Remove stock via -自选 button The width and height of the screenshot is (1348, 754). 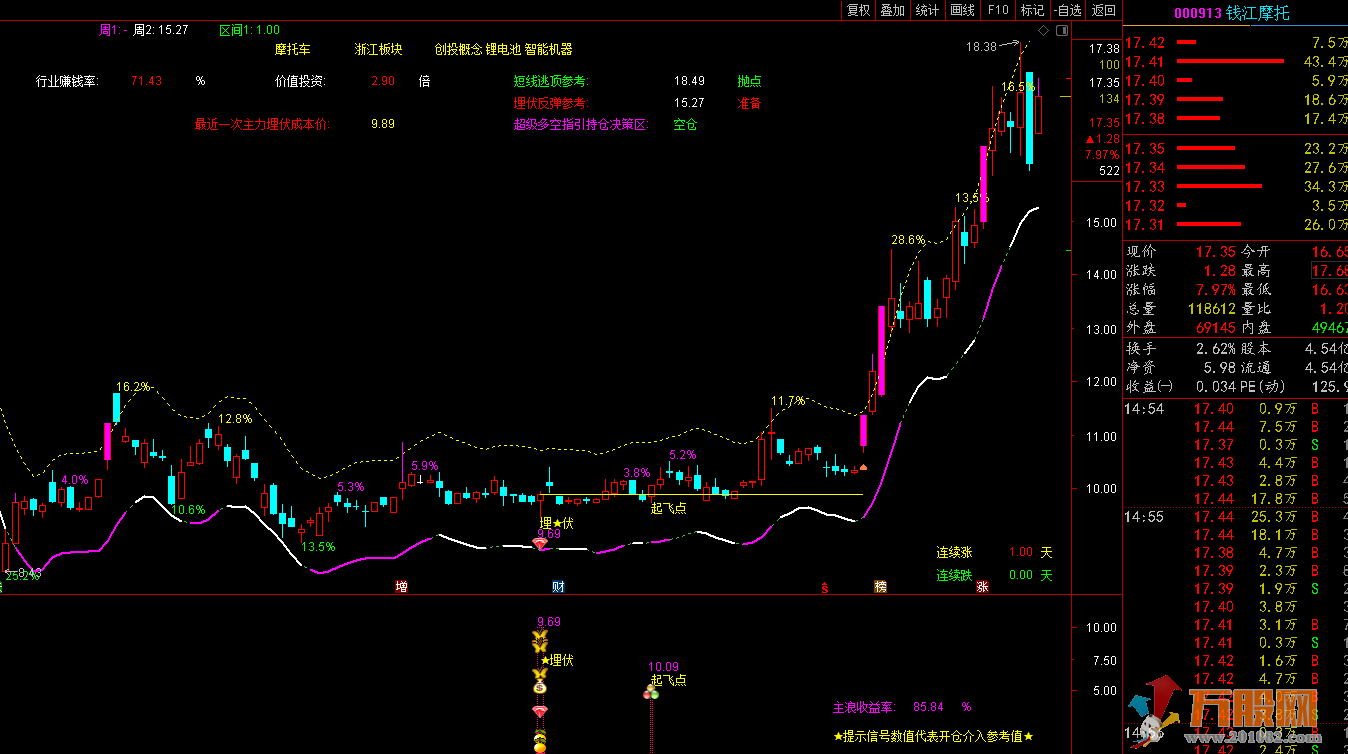coord(1067,10)
